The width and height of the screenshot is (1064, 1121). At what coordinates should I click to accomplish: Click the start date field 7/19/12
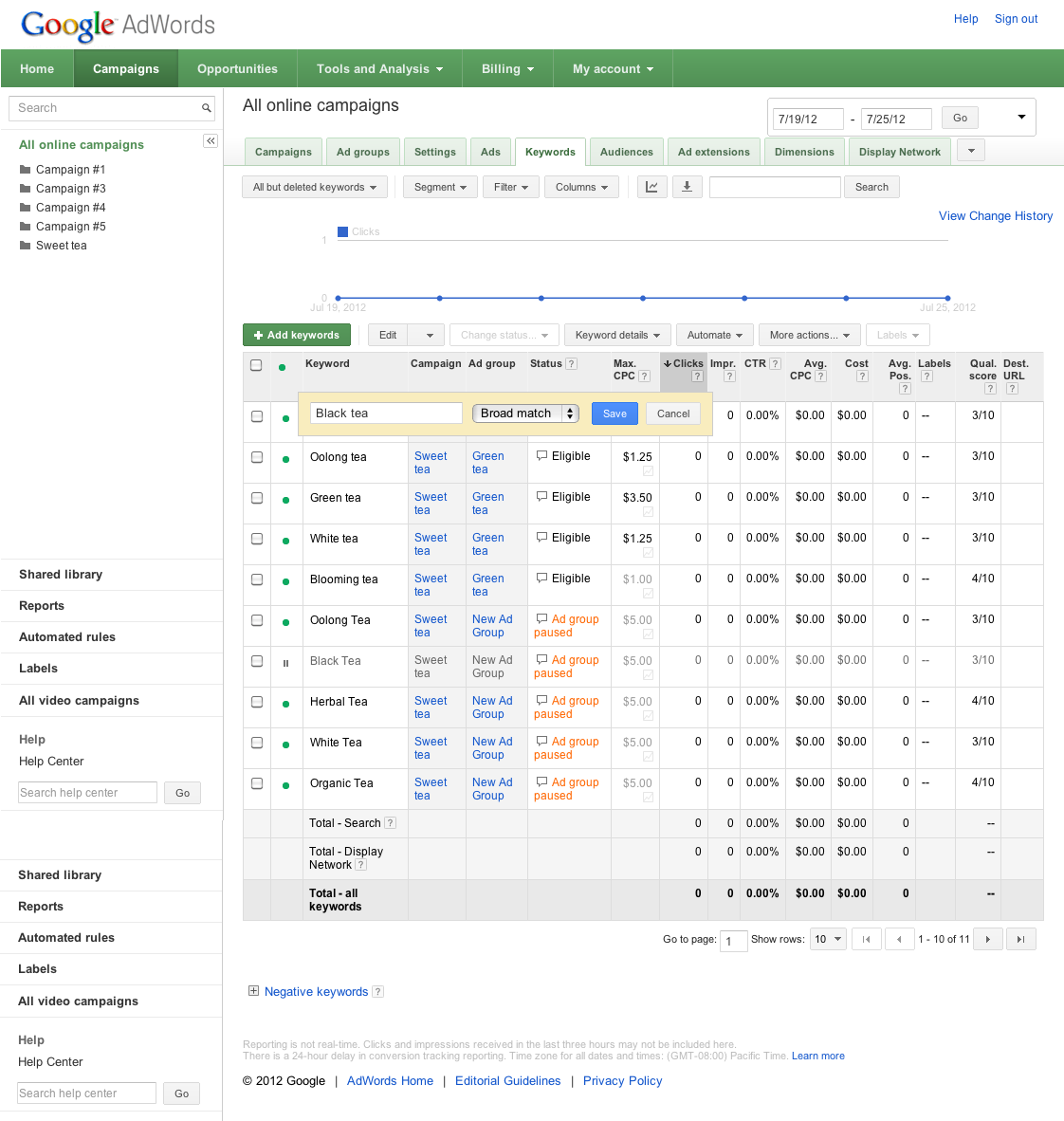(808, 119)
